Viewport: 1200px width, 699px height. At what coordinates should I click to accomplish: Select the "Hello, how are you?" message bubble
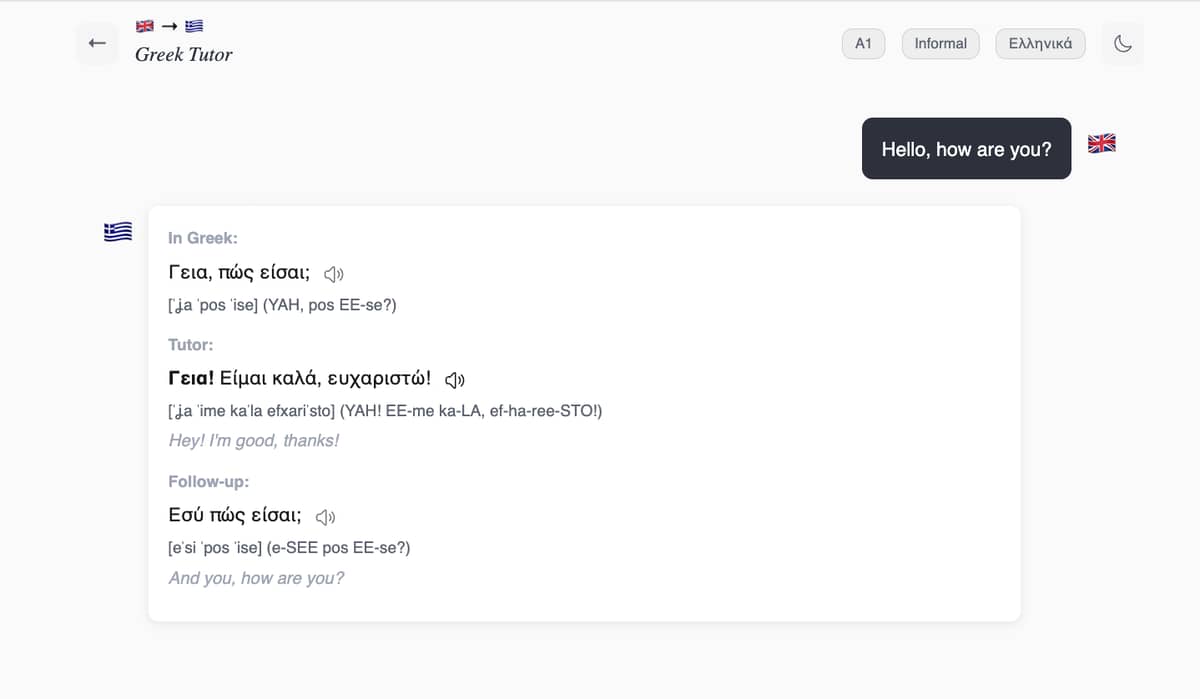[966, 149]
